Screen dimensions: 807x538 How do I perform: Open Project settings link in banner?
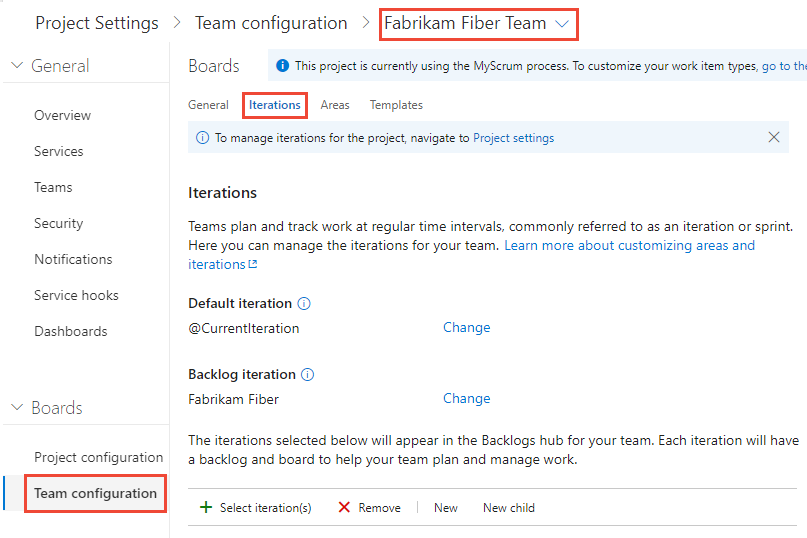tap(514, 138)
